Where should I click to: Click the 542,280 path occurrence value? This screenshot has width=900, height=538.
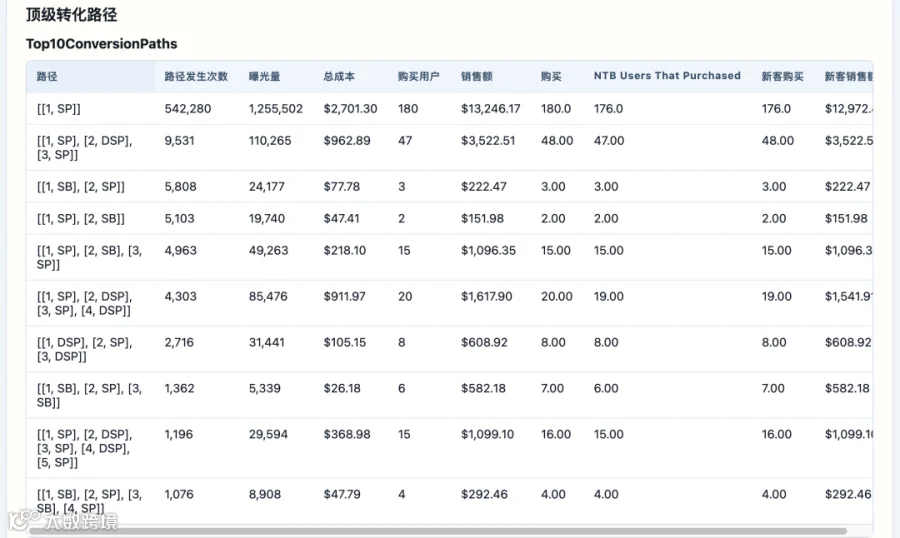(x=188, y=109)
